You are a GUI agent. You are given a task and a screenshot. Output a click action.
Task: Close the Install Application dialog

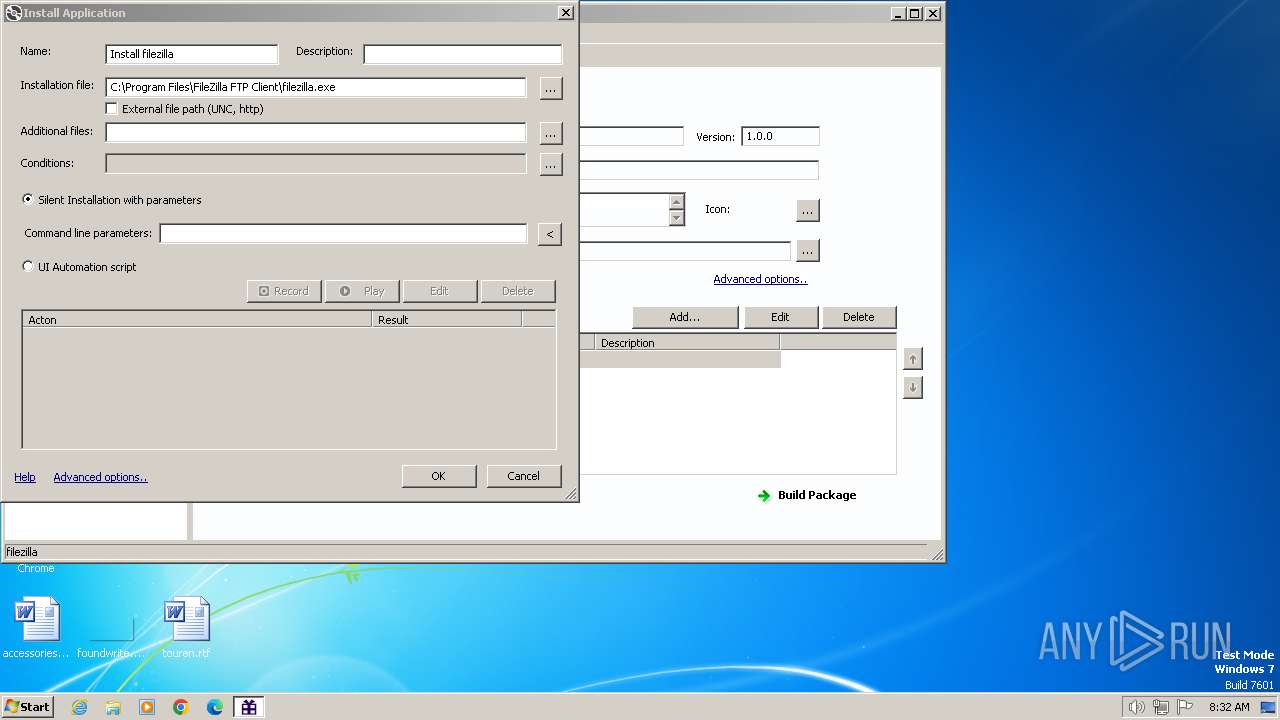click(x=565, y=13)
